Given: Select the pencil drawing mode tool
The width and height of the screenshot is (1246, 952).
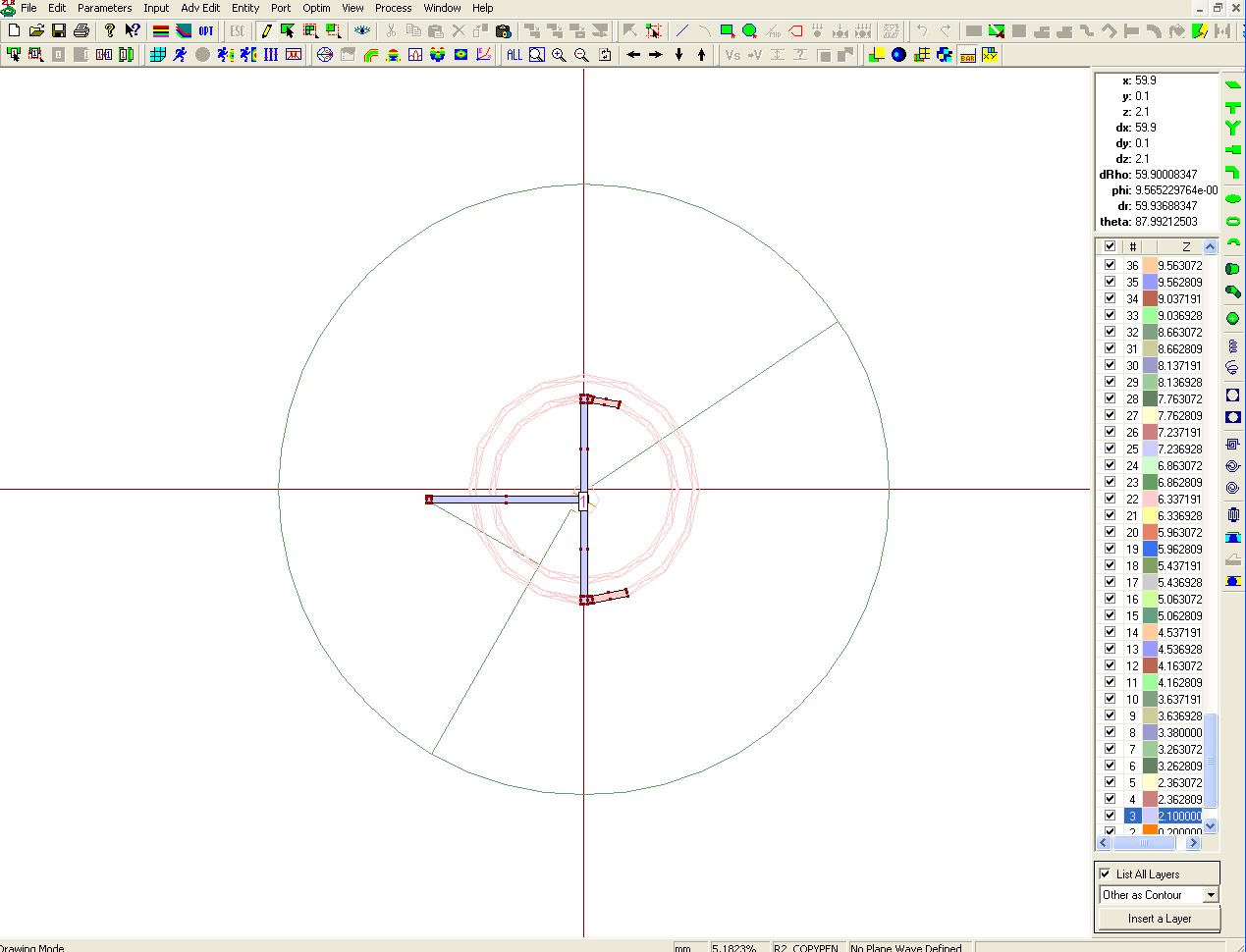Looking at the screenshot, I should (266, 31).
